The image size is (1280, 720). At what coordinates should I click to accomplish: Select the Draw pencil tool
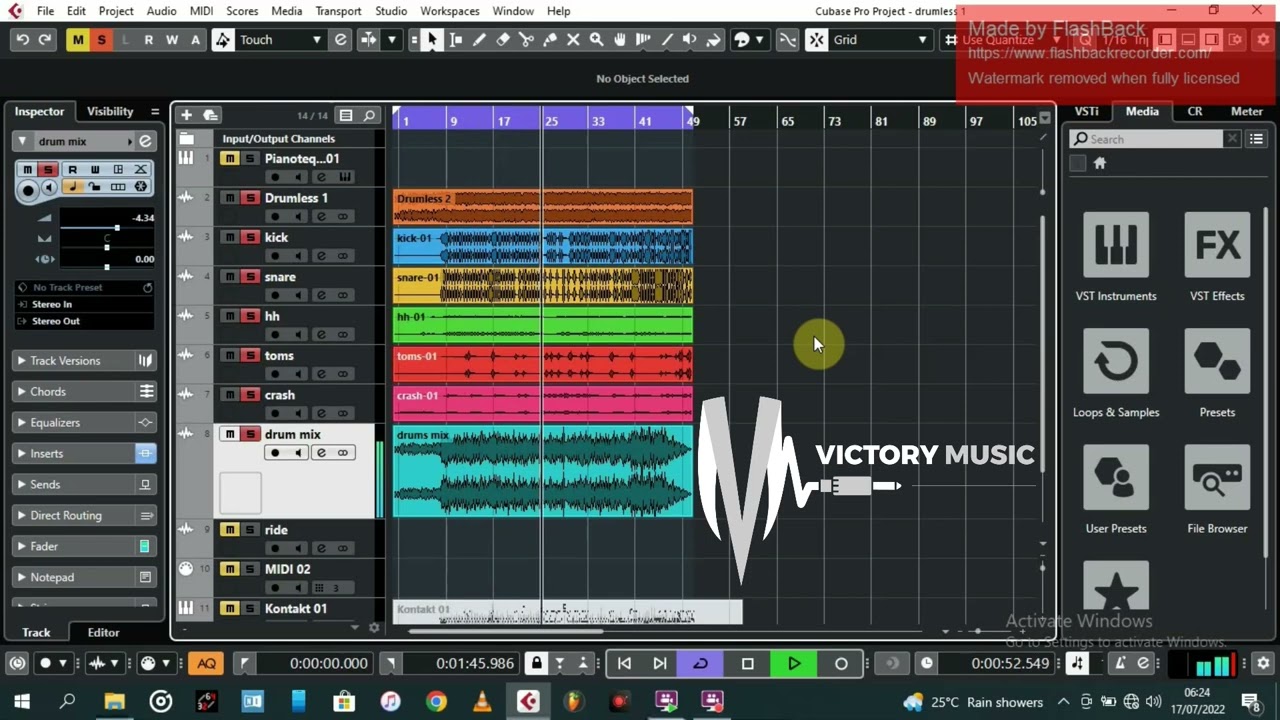479,40
